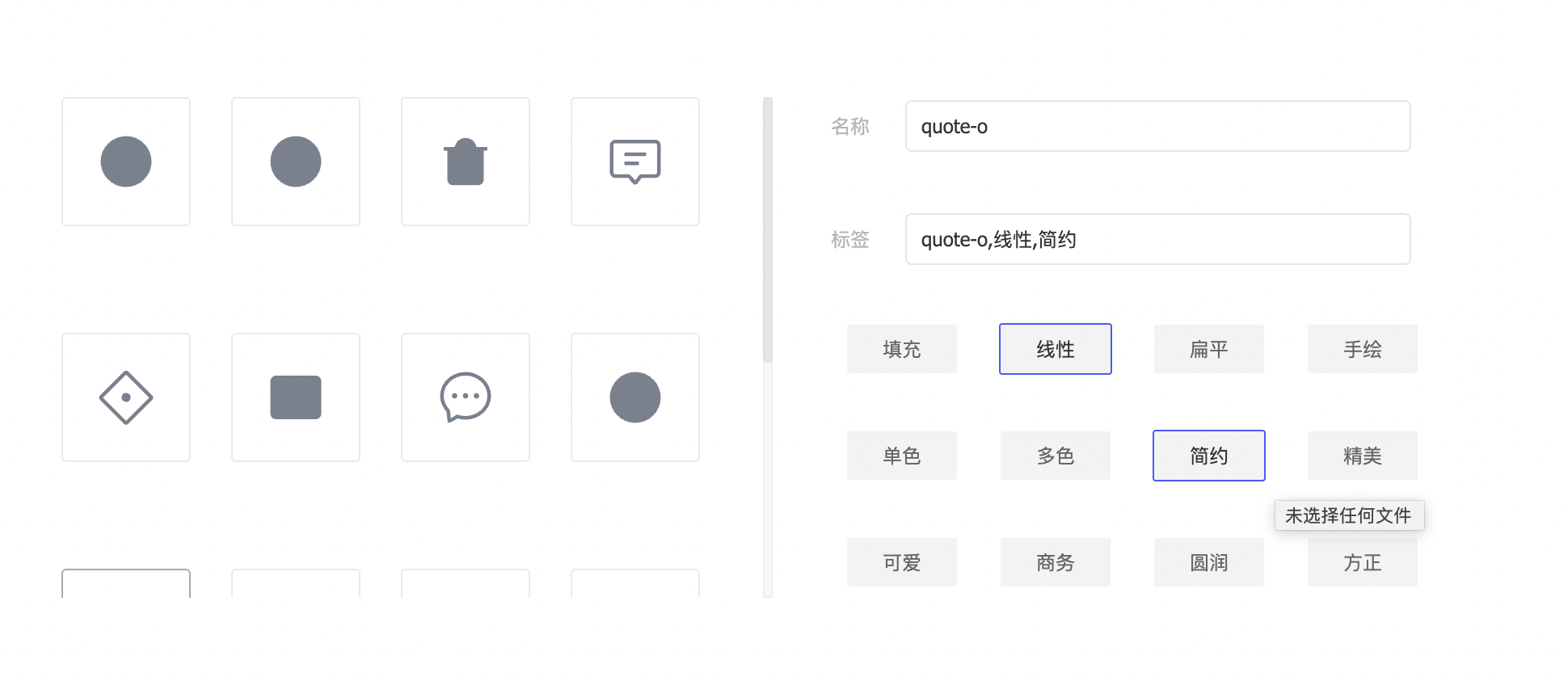The height and width of the screenshot is (685, 1568).
Task: Select the diamond with center dot icon
Action: point(126,397)
